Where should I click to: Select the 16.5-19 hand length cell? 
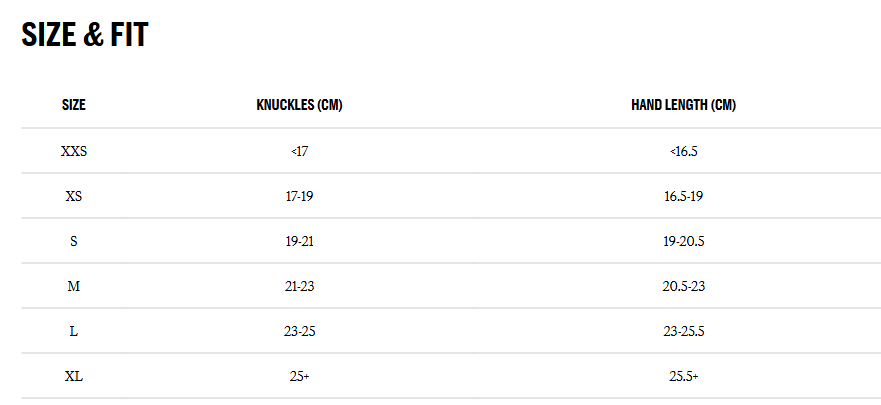coord(683,196)
